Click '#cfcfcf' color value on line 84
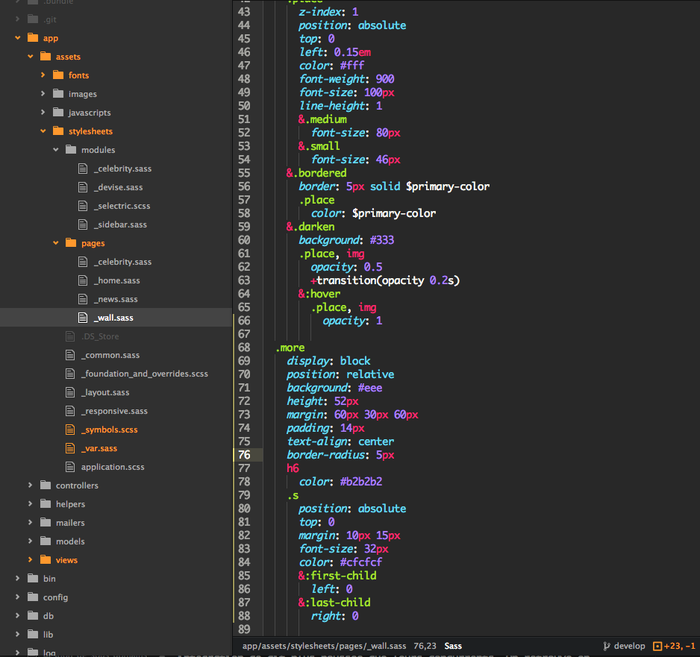 pyautogui.click(x=361, y=562)
